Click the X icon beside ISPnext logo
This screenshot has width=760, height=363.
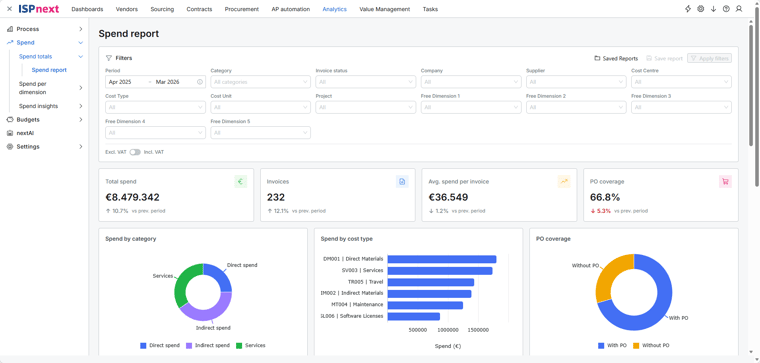(x=9, y=9)
